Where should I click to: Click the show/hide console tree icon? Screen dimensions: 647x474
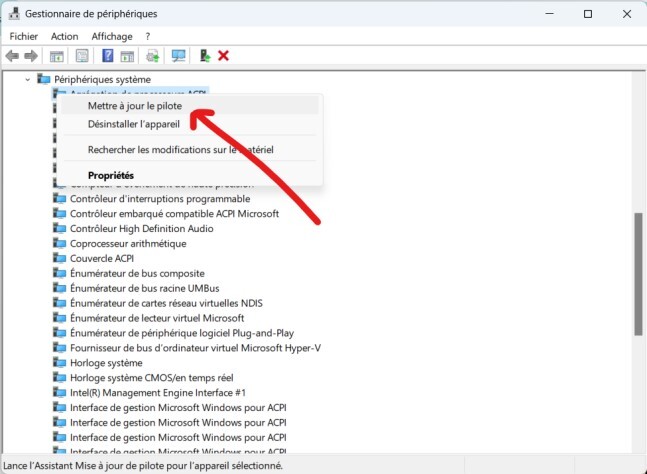pyautogui.click(x=57, y=56)
